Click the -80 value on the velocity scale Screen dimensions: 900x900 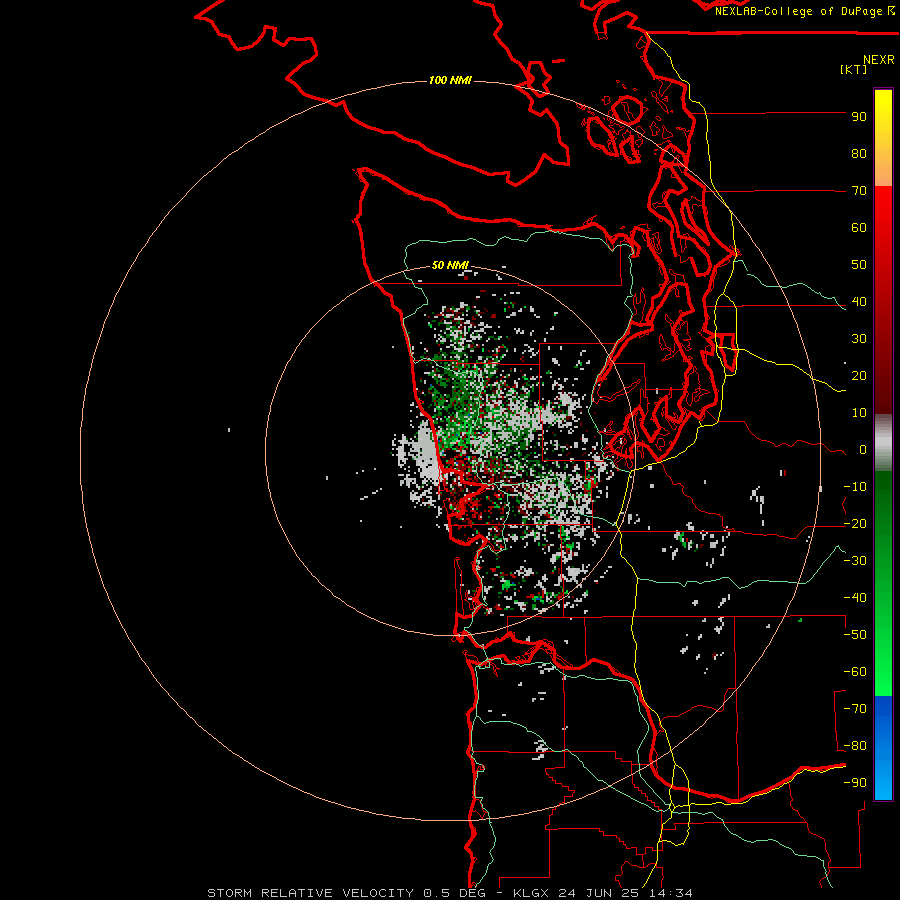tap(855, 746)
